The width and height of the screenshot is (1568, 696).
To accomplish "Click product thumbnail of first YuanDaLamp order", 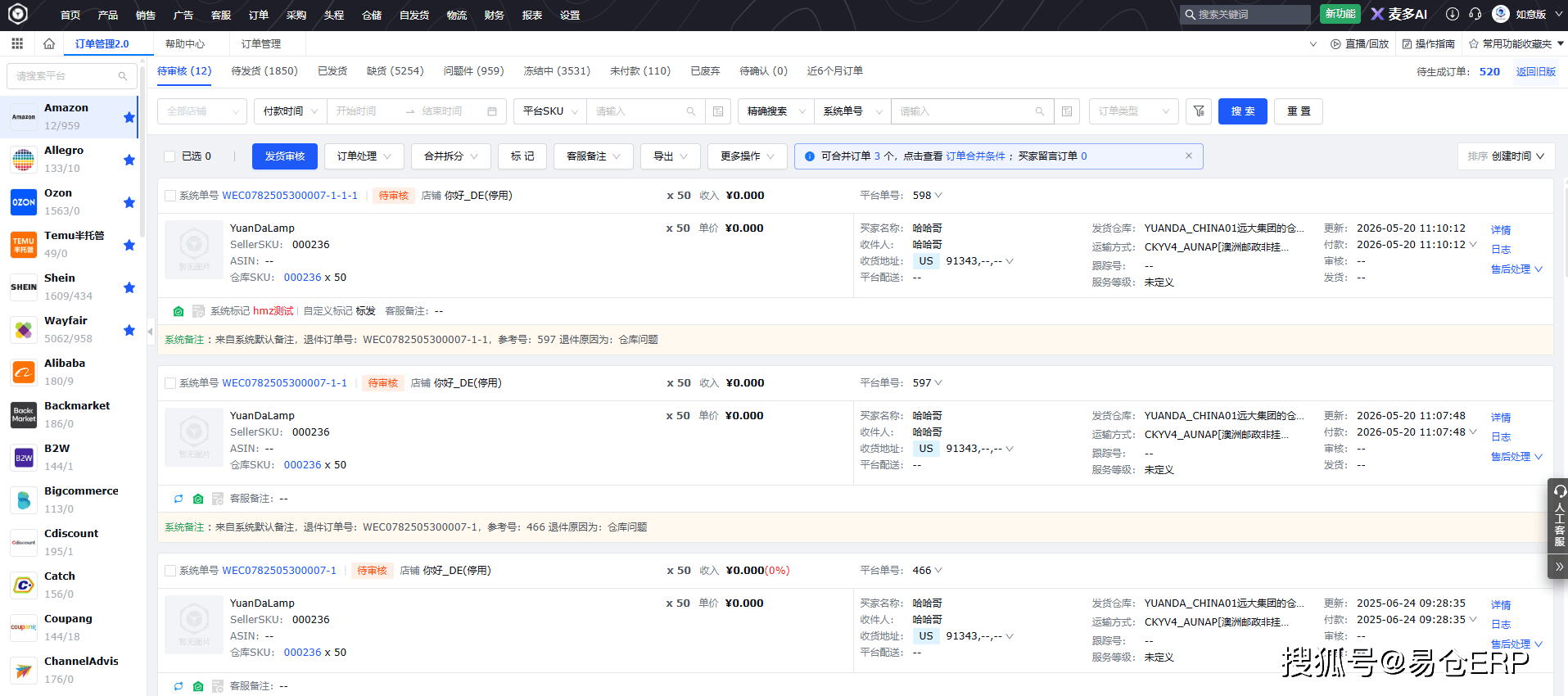I will pyautogui.click(x=194, y=250).
